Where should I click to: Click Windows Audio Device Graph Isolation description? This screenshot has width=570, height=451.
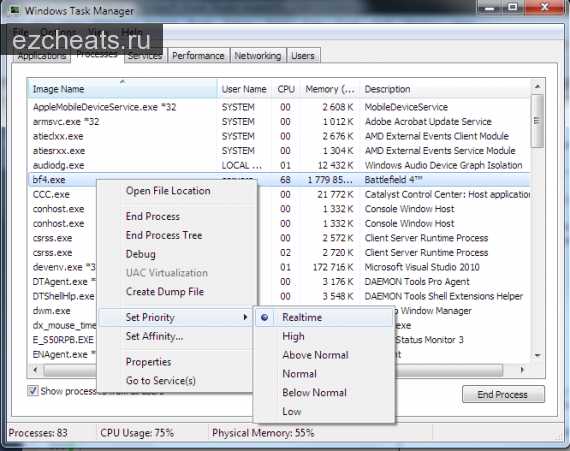point(443,165)
